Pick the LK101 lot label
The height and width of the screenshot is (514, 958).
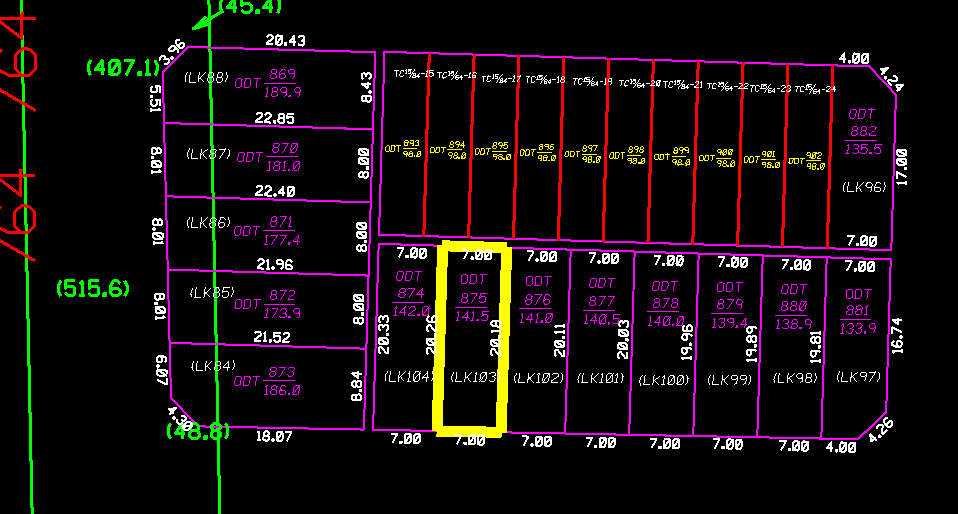pos(602,379)
